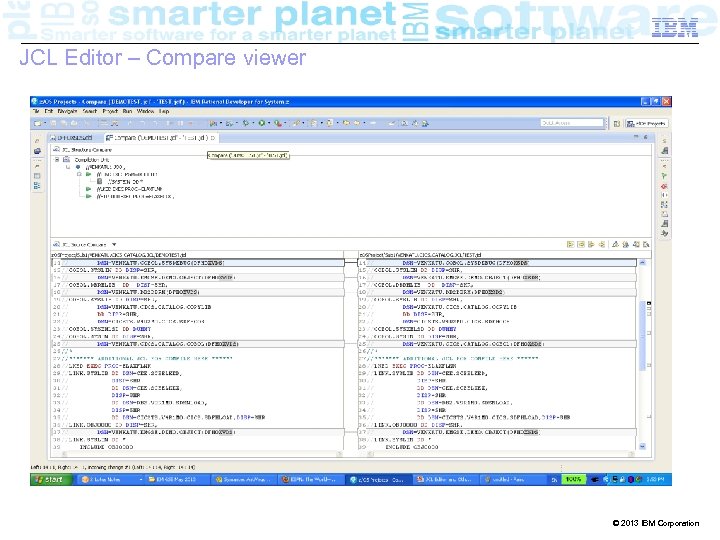The width and height of the screenshot is (720, 540).
Task: Click the left pane horizontal scrollbar
Action: pyautogui.click(x=202, y=454)
